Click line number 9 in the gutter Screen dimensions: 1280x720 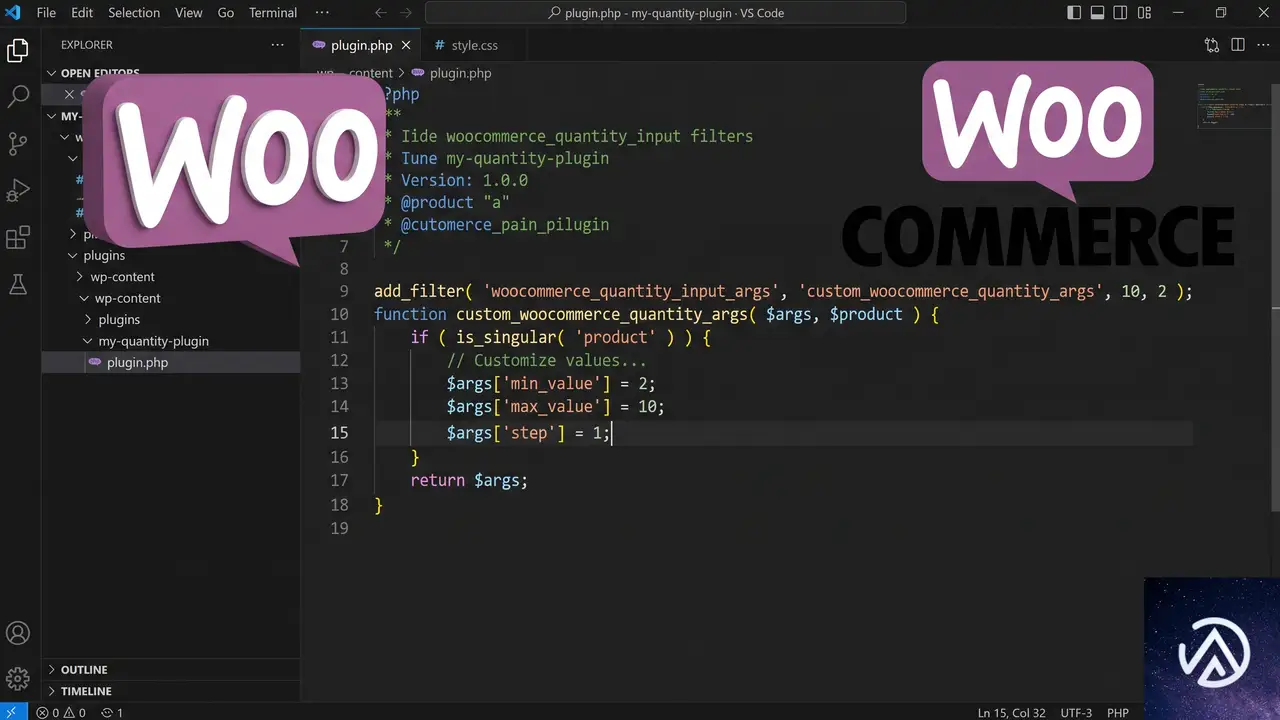pos(344,291)
